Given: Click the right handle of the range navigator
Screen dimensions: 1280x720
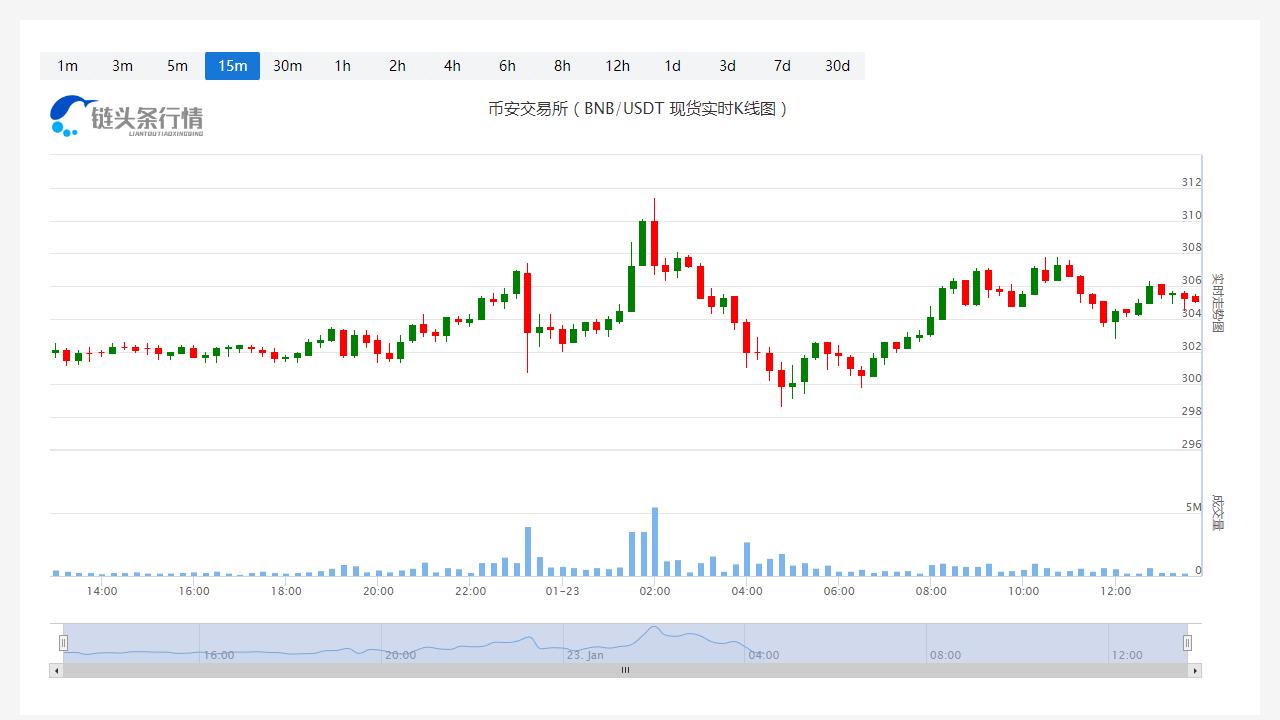Looking at the screenshot, I should [x=1187, y=643].
